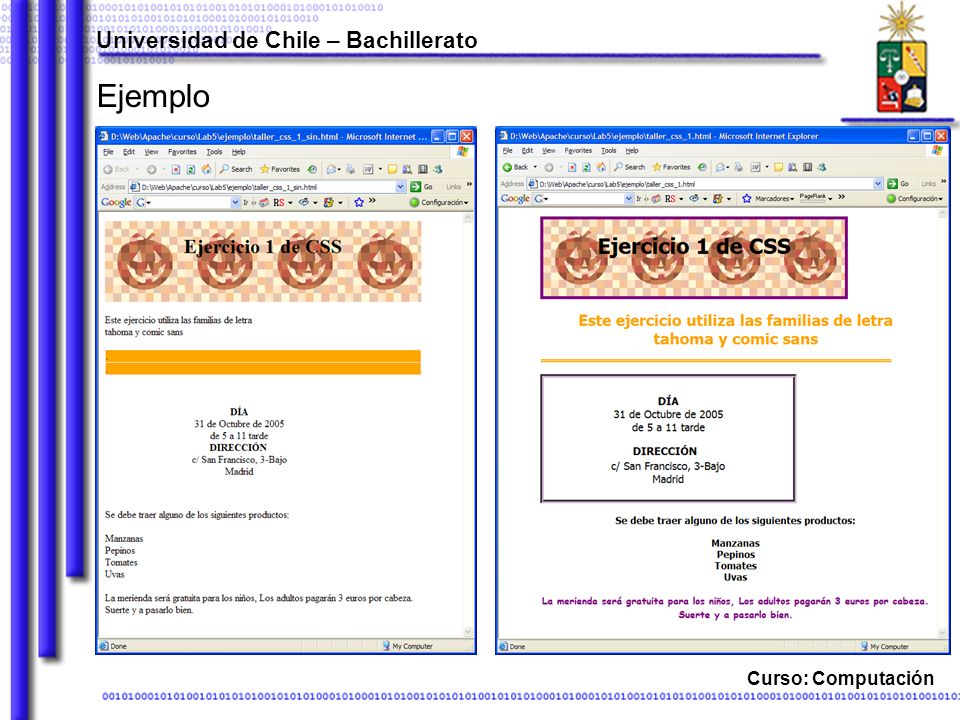Click the Forward arrow in the right IE window

(549, 167)
